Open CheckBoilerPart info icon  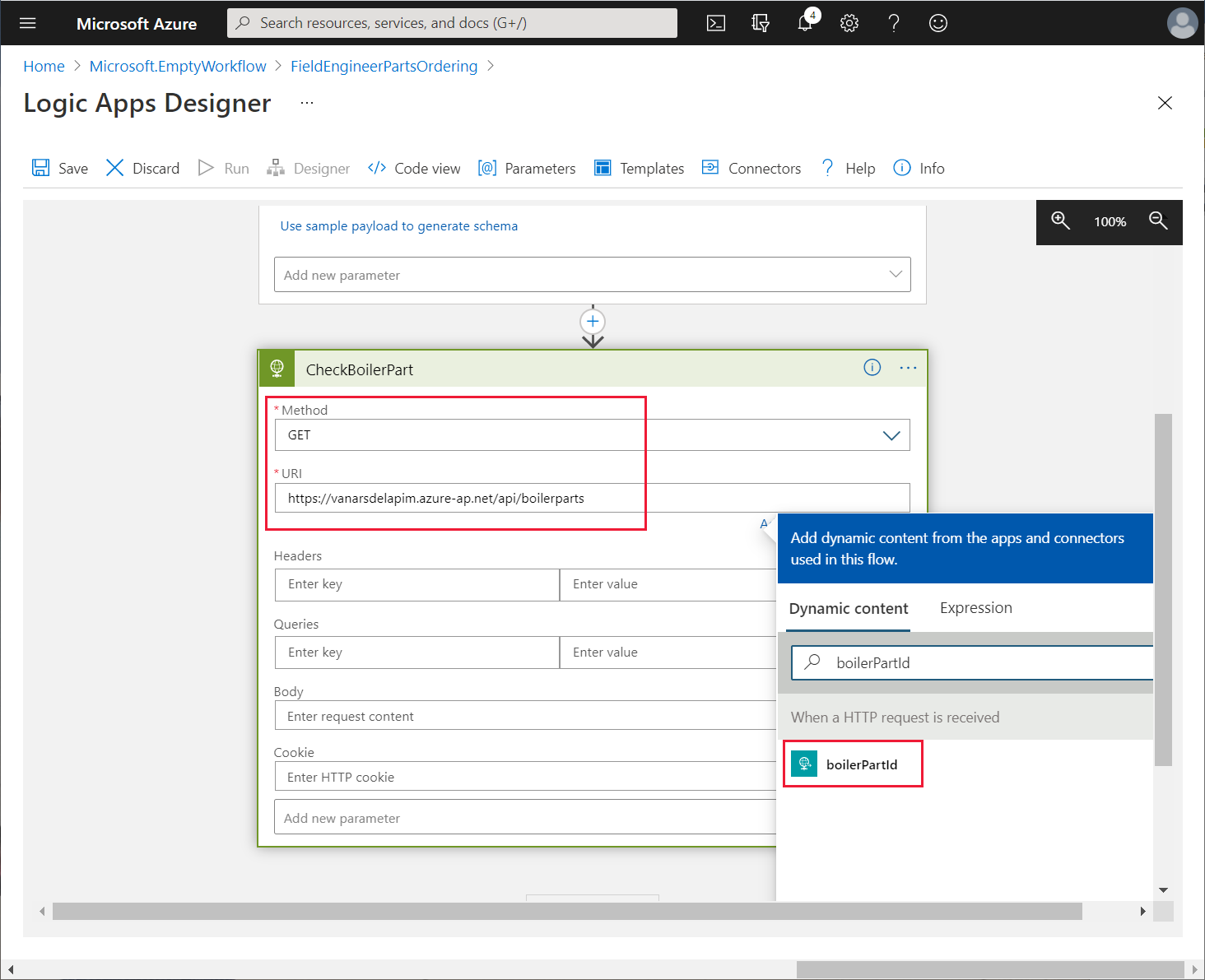[872, 368]
